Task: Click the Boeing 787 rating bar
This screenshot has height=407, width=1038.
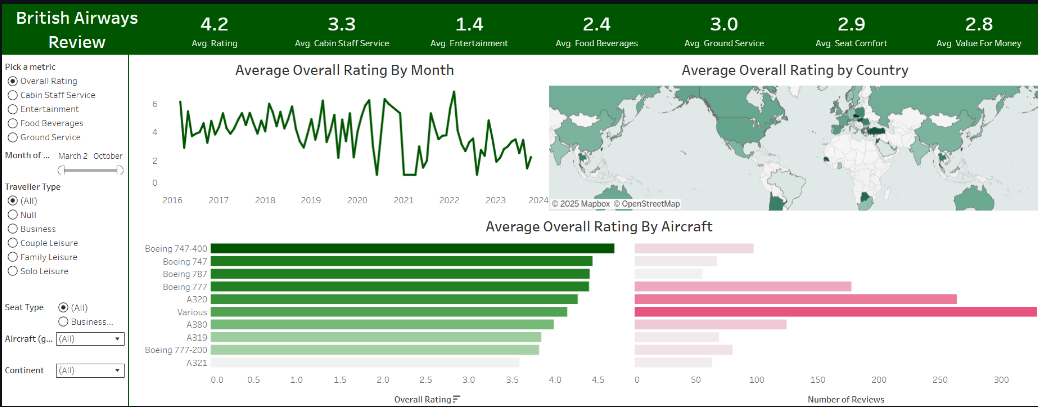Action: tap(401, 273)
